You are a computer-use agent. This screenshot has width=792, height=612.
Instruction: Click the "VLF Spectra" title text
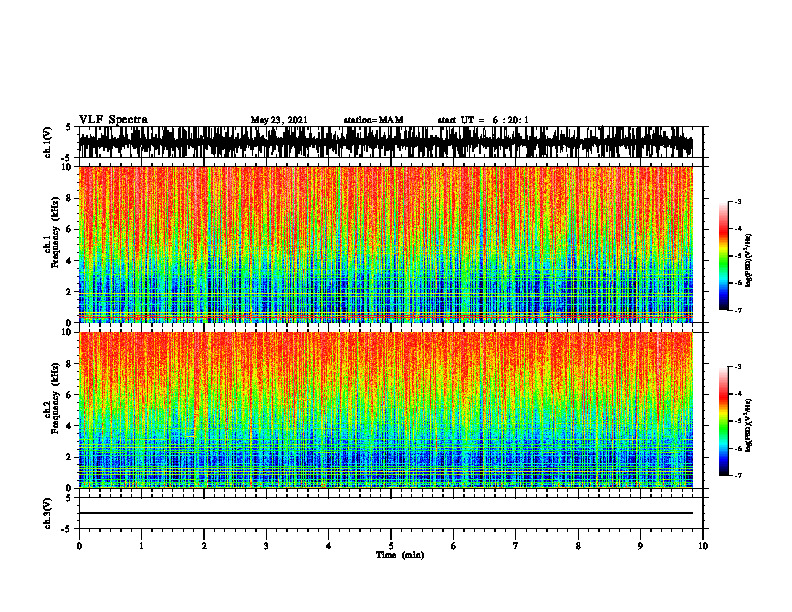[113, 120]
